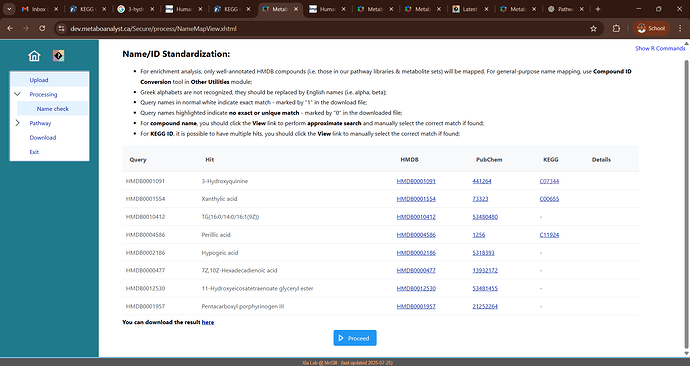Click the colorful module icon beside home
690x366 pixels.
coord(59,56)
